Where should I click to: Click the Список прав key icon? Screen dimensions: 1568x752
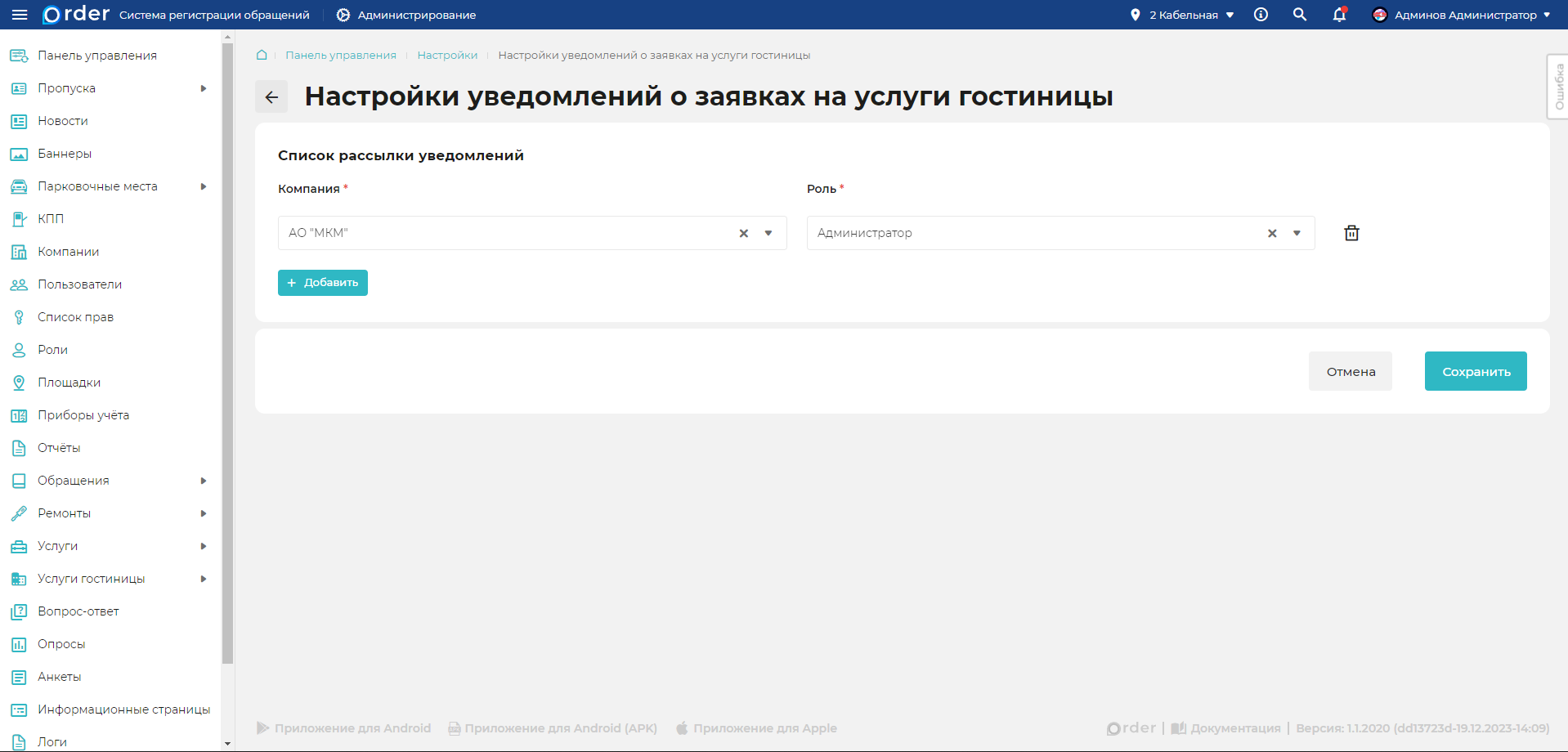click(19, 317)
